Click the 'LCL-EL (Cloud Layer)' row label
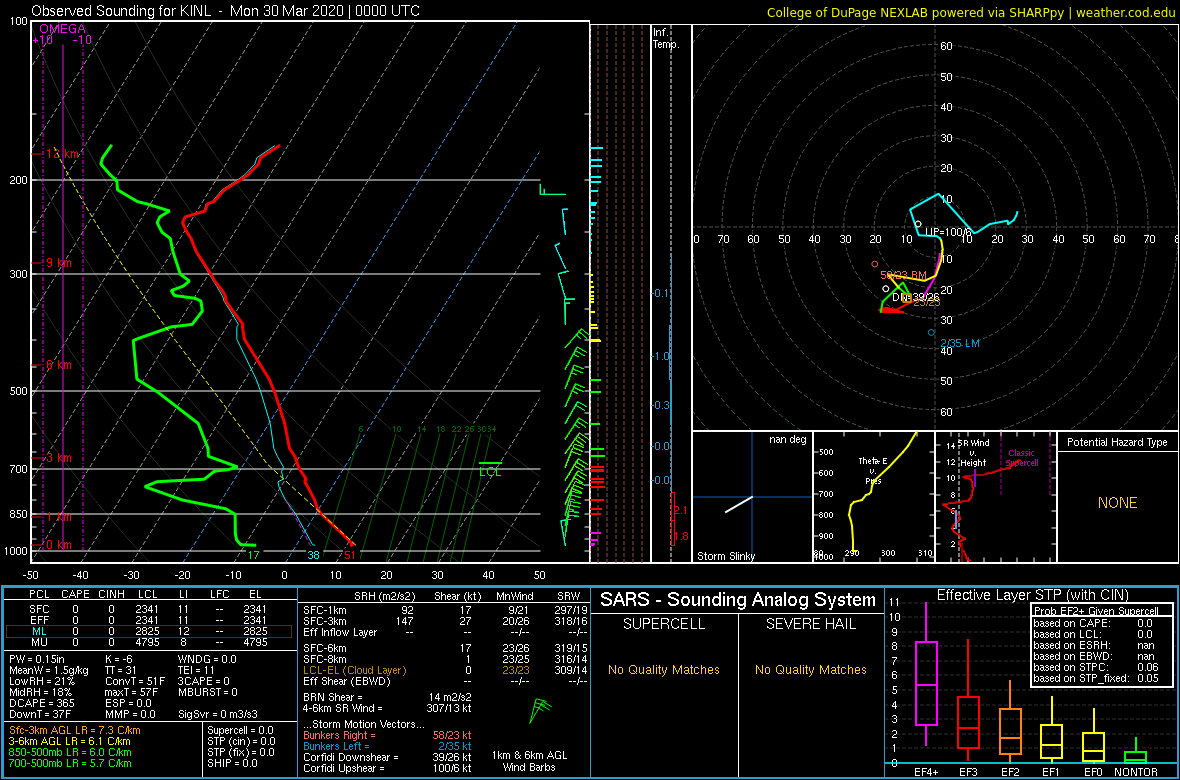Screen dimensions: 1180x780 354,669
